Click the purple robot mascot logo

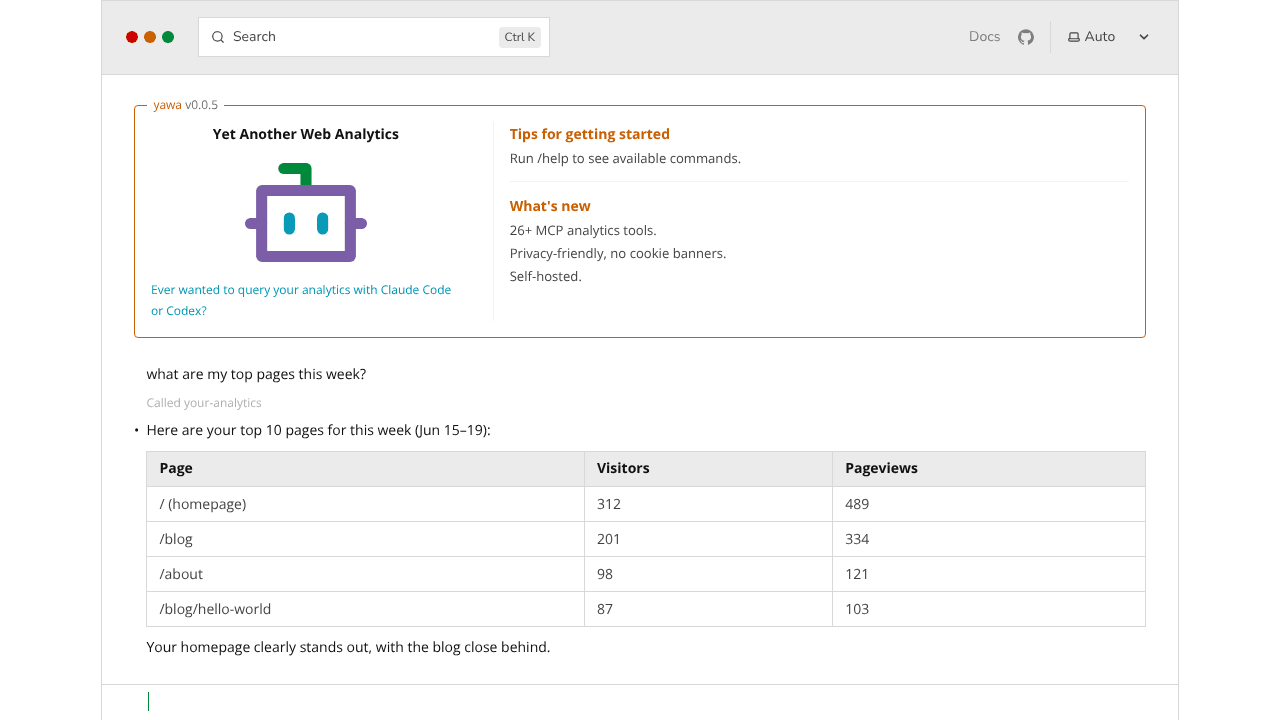click(306, 212)
